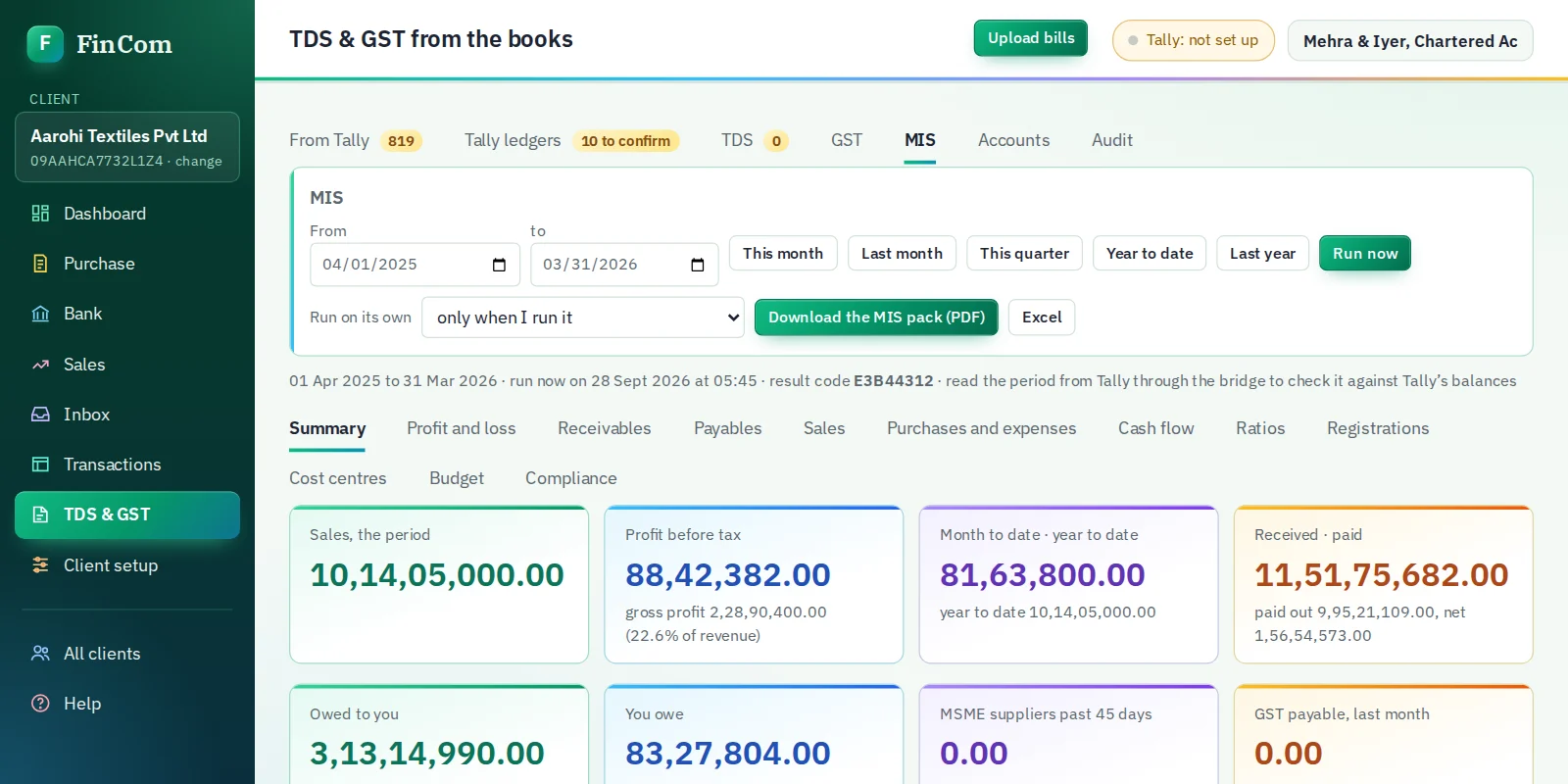Export the MIS to Excel
The image size is (1568, 784).
1042,318
